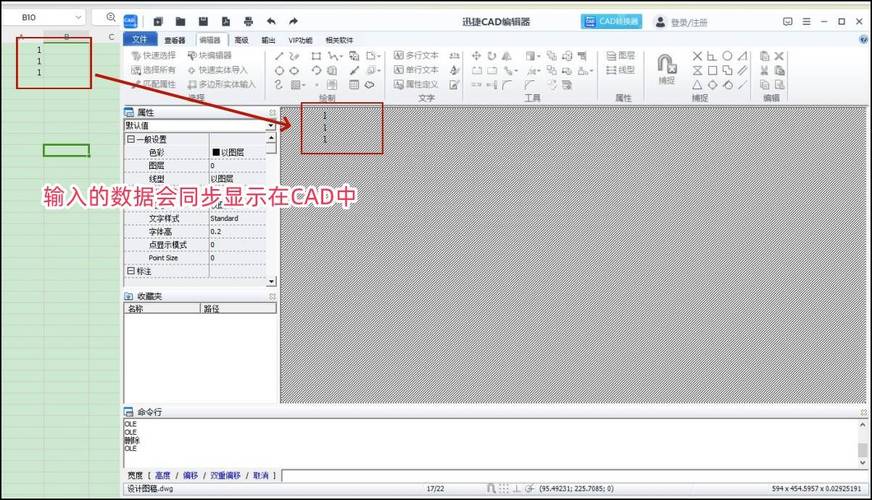The width and height of the screenshot is (872, 500).
Task: Click the CAD转换器 converter button
Action: pos(611,22)
